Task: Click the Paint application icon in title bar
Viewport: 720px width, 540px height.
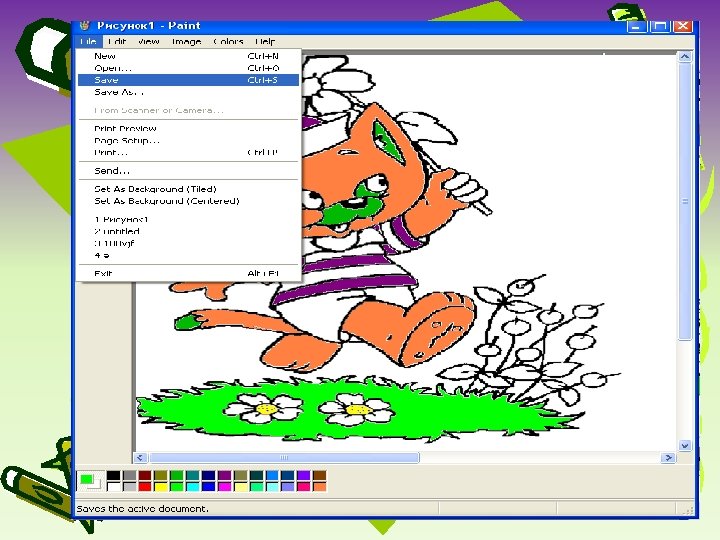Action: click(x=84, y=25)
